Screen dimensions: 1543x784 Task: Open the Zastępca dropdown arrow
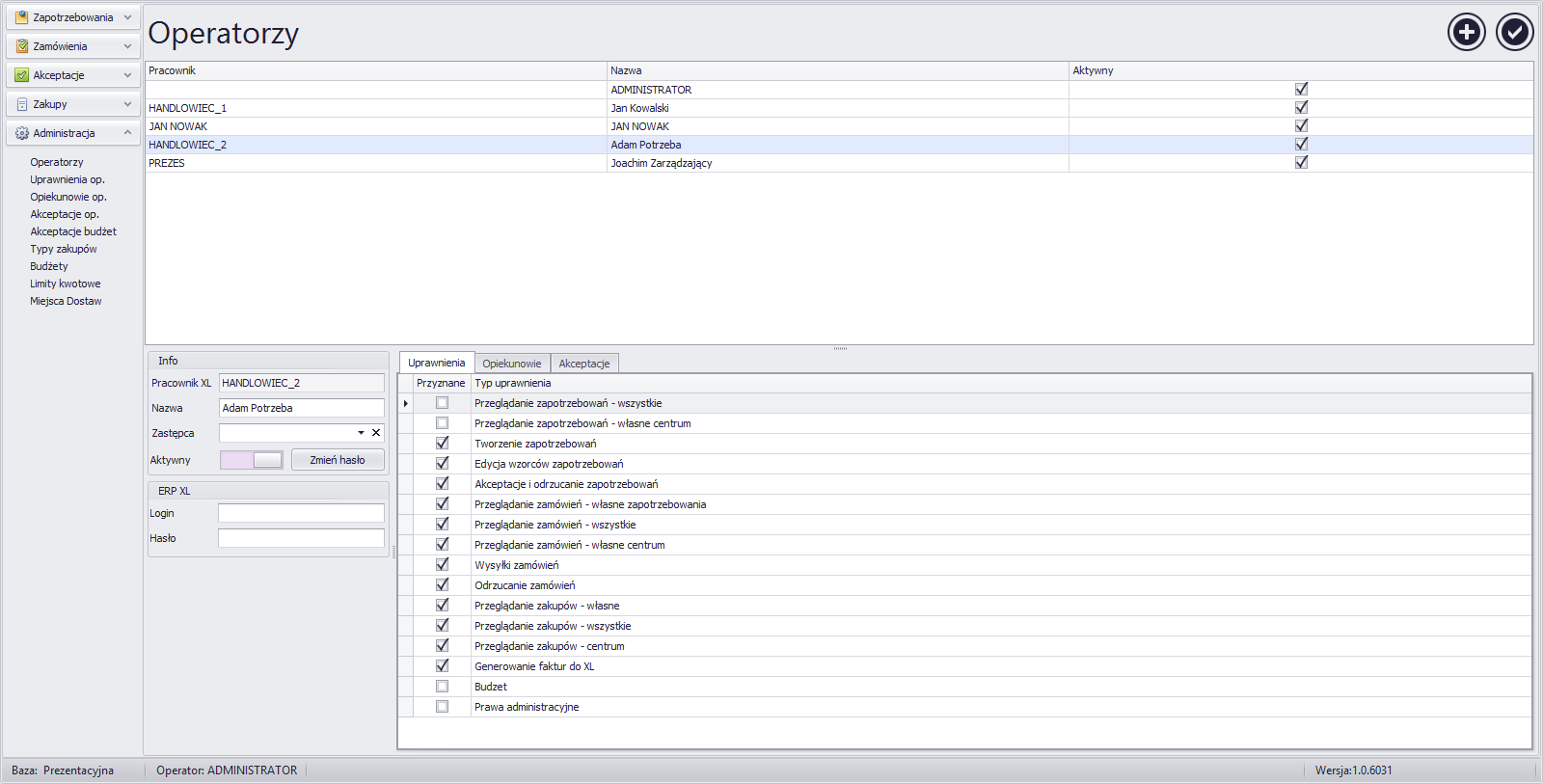[362, 433]
